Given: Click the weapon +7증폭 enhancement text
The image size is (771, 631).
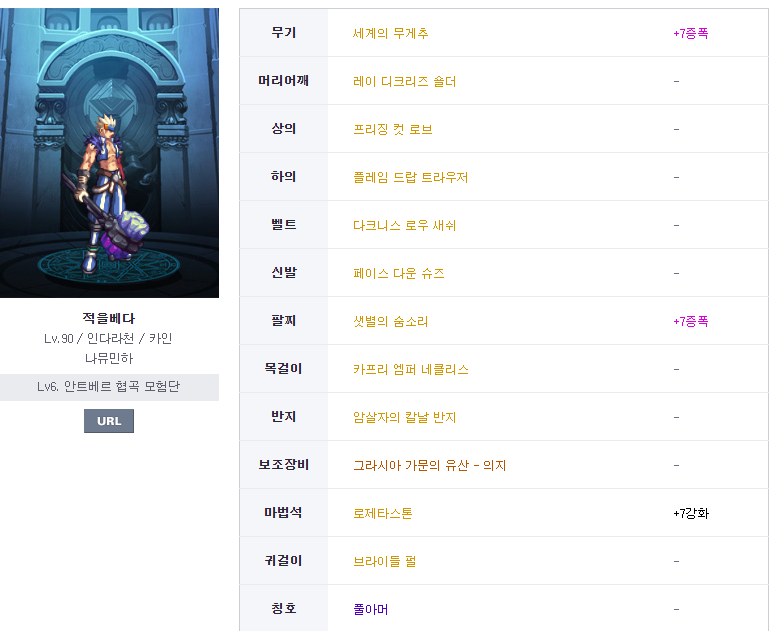Looking at the screenshot, I should tap(690, 33).
